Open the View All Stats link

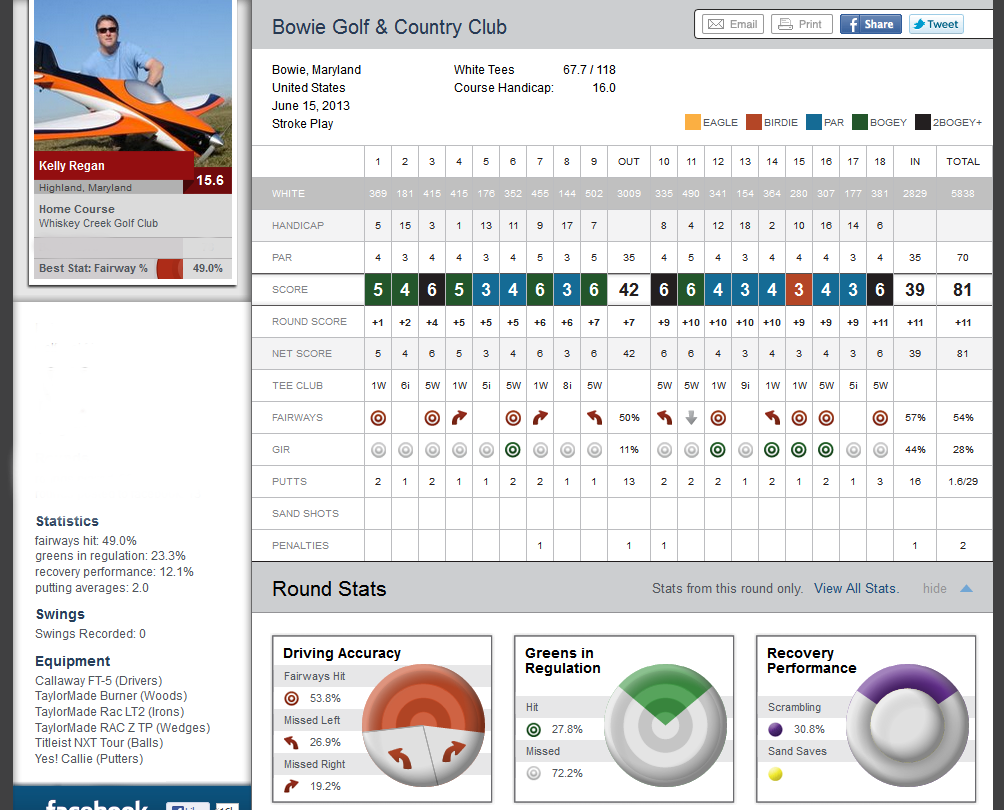856,589
